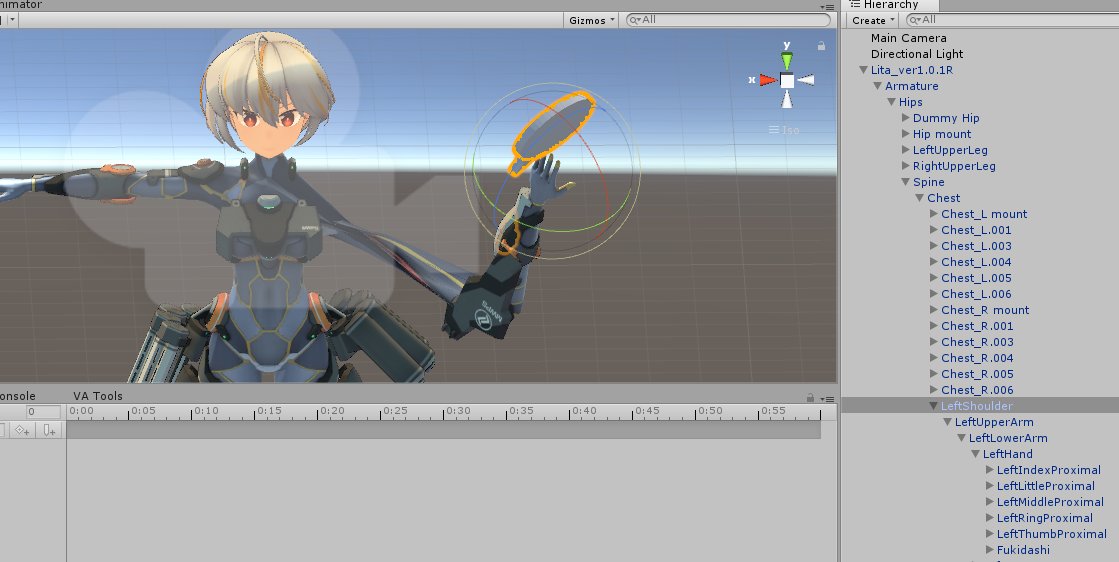Open the Create dropdown in Hierarchy

873,20
